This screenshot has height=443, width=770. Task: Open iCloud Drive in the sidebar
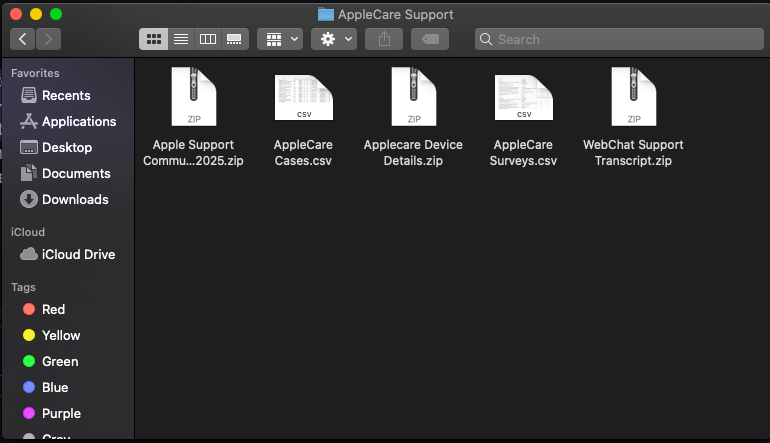(67, 254)
